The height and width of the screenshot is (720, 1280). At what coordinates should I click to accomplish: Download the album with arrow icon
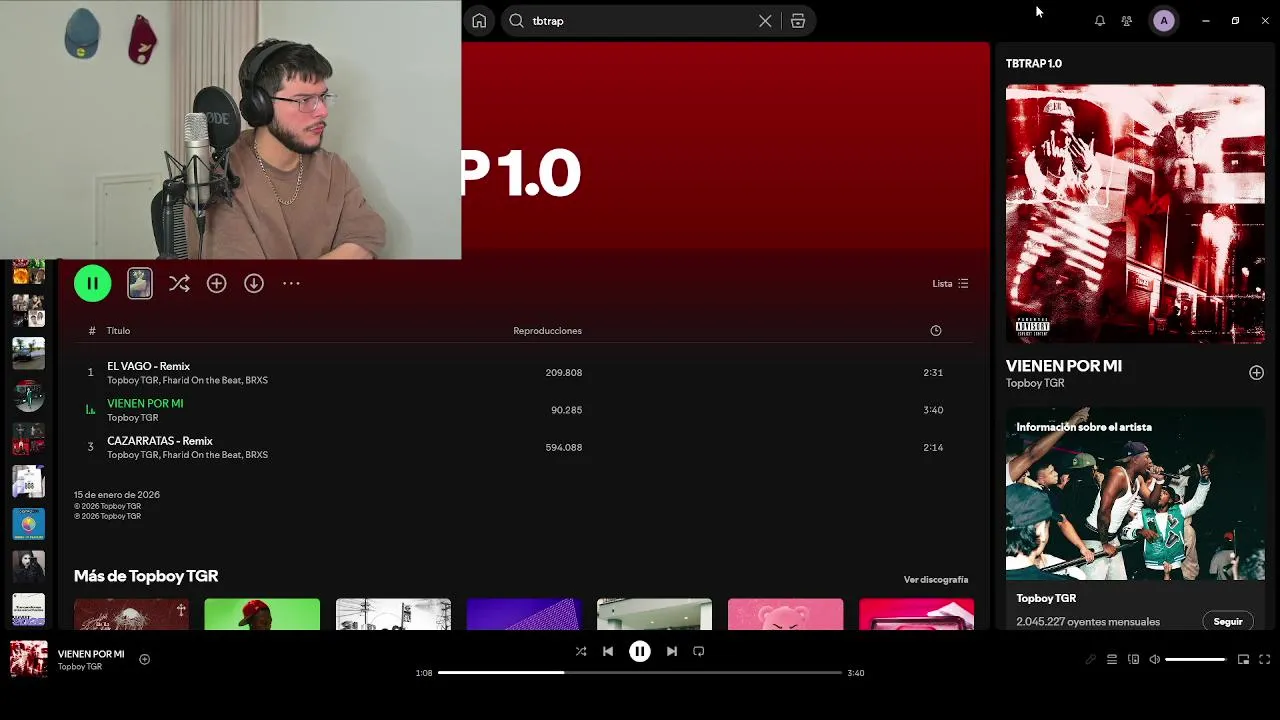(254, 284)
